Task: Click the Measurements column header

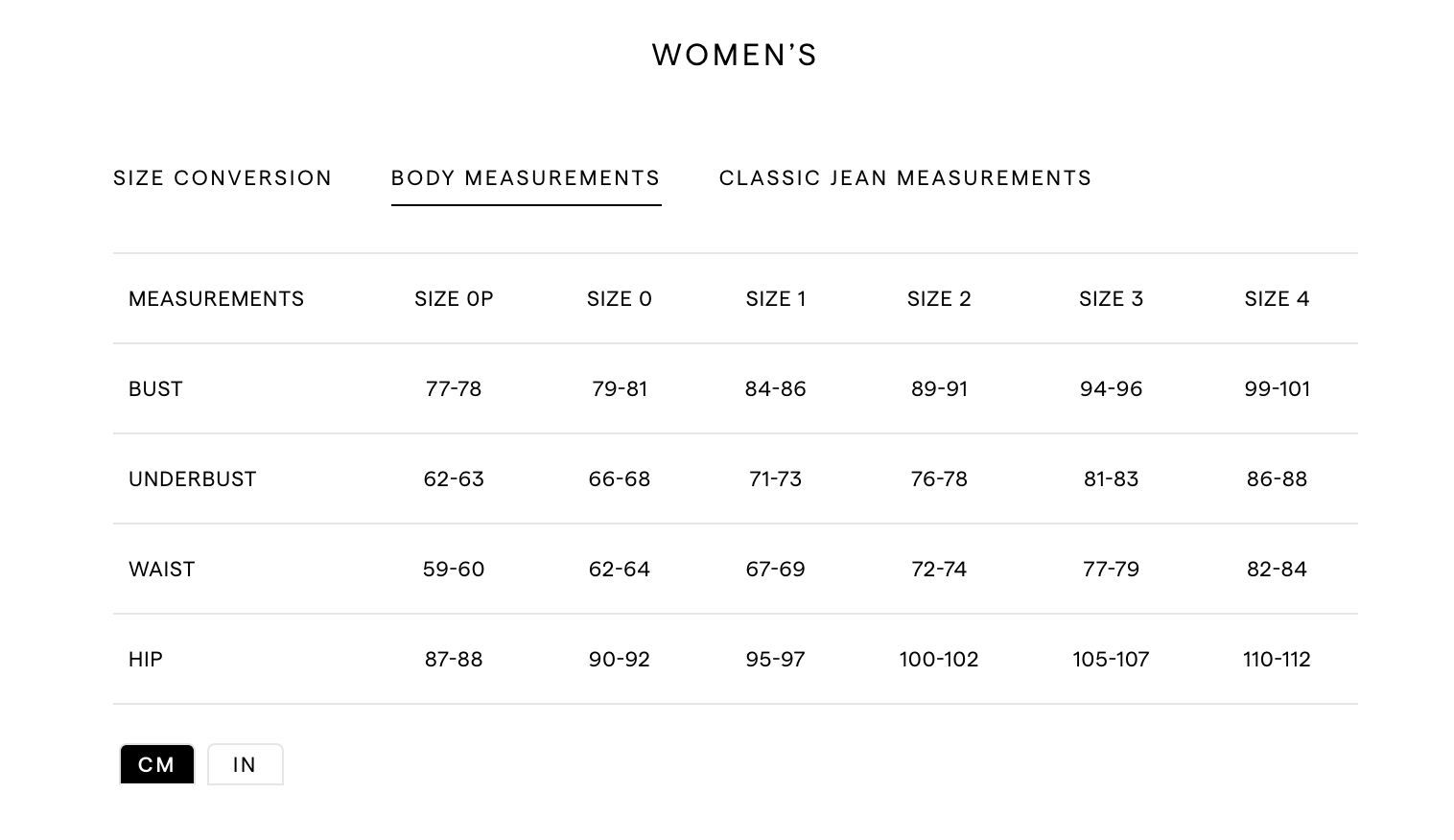Action: coord(216,299)
